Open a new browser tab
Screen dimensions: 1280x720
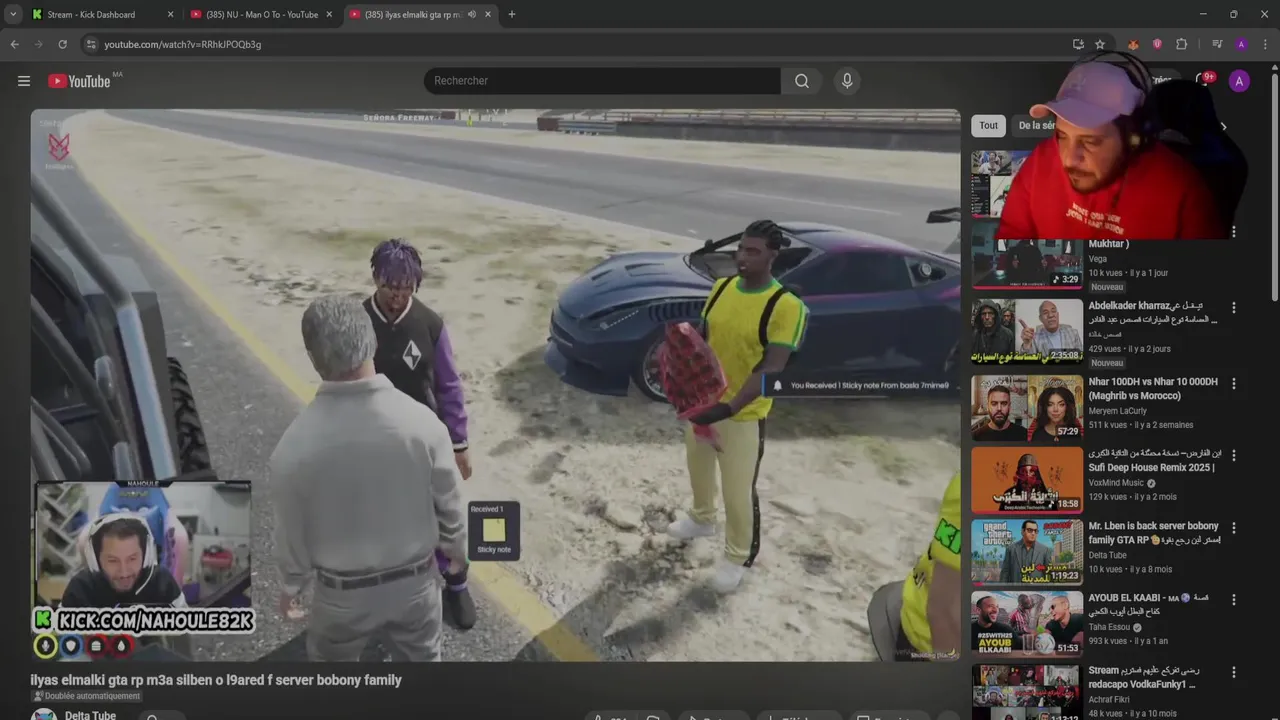click(x=511, y=14)
